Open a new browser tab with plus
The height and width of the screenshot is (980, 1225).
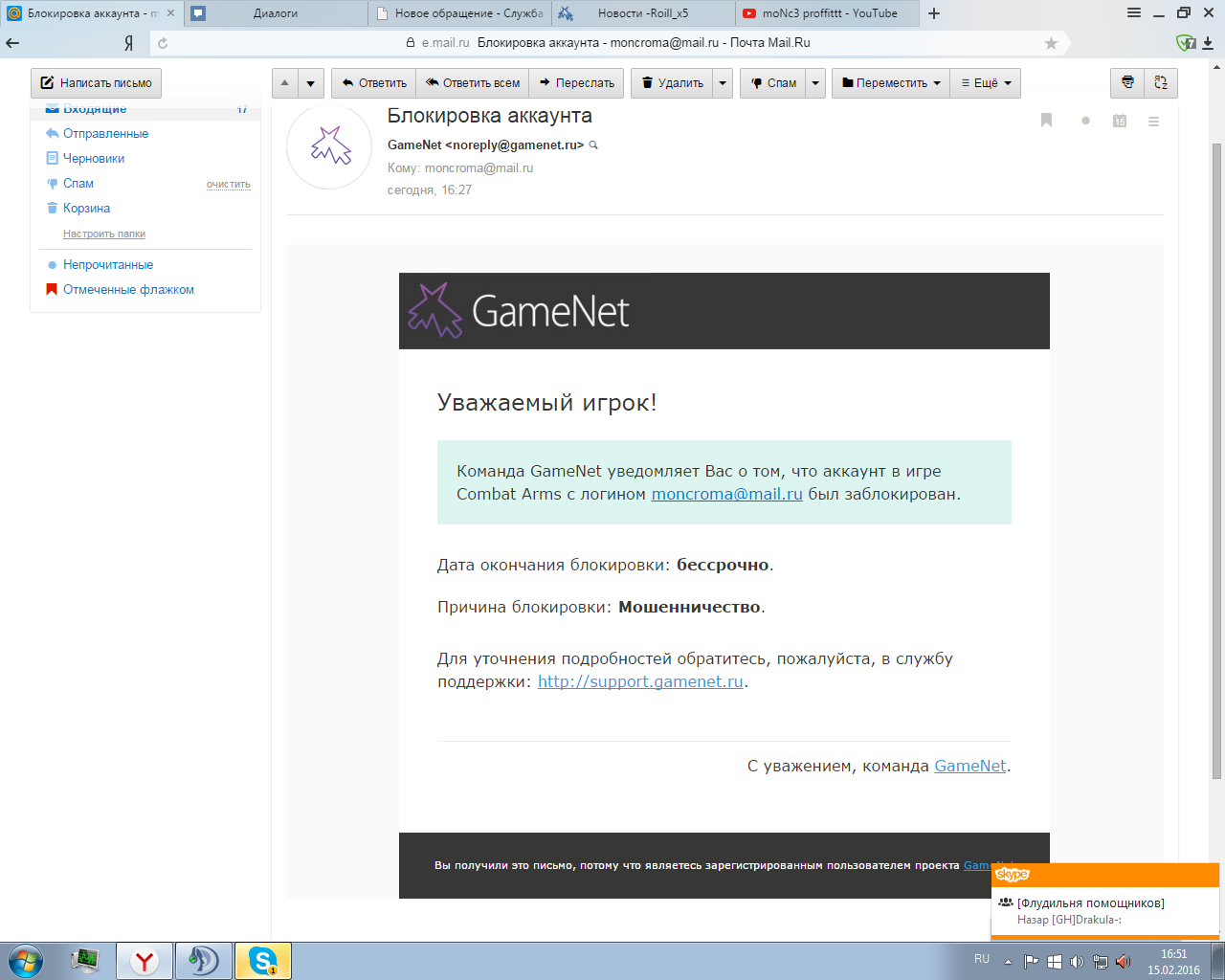pos(934,13)
